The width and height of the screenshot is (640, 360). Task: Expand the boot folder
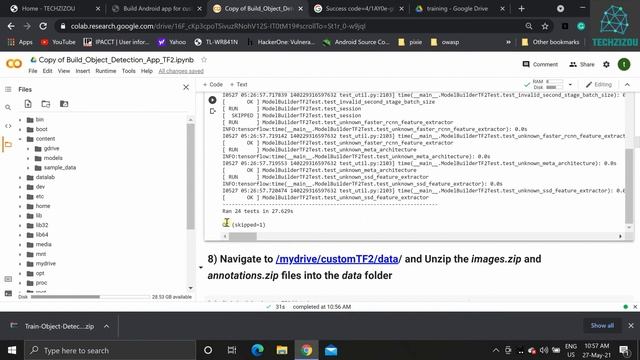[20, 129]
